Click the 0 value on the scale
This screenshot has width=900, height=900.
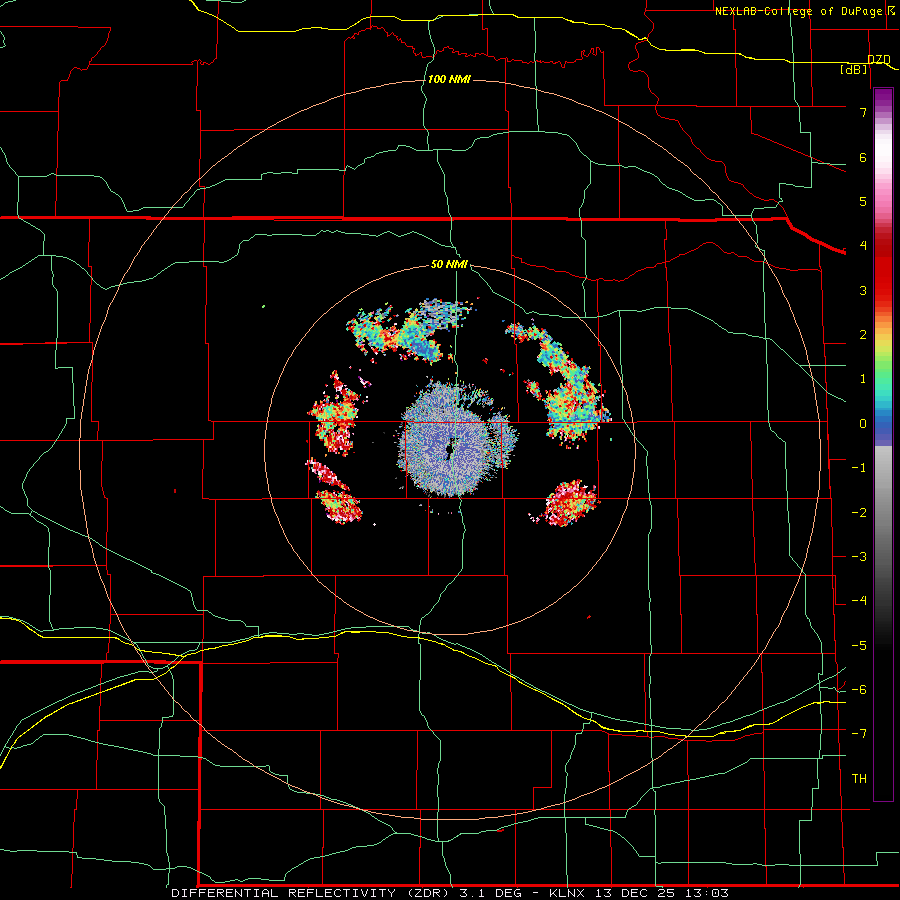[863, 424]
